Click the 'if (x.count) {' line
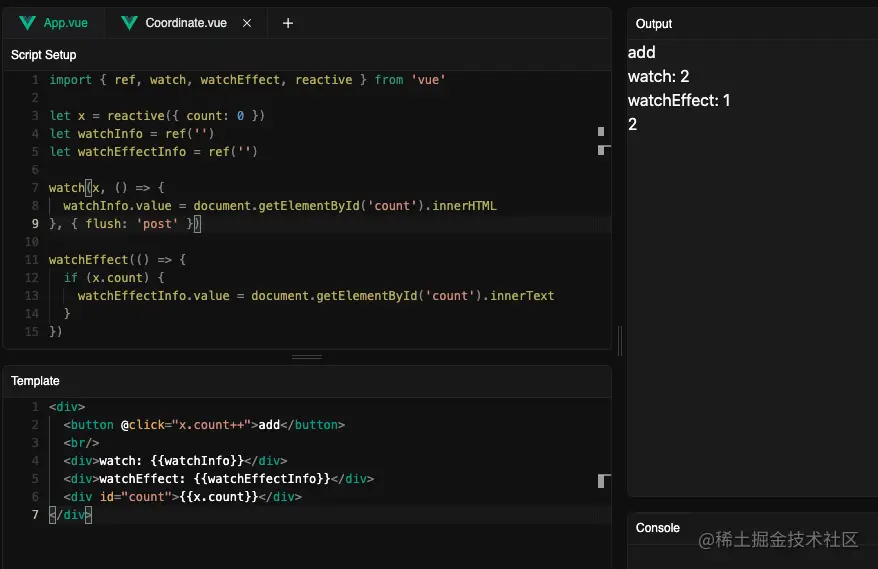The width and height of the screenshot is (878, 569). 114,277
